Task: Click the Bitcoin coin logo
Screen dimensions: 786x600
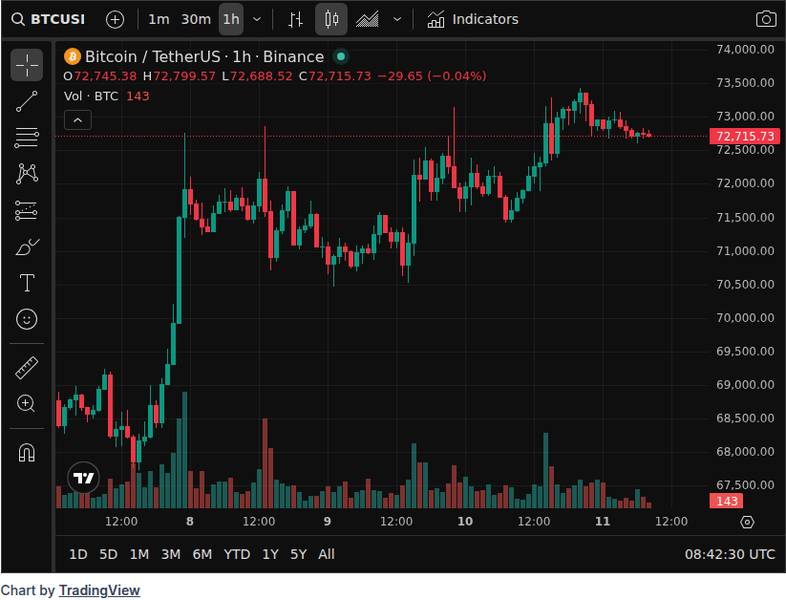Action: point(73,57)
